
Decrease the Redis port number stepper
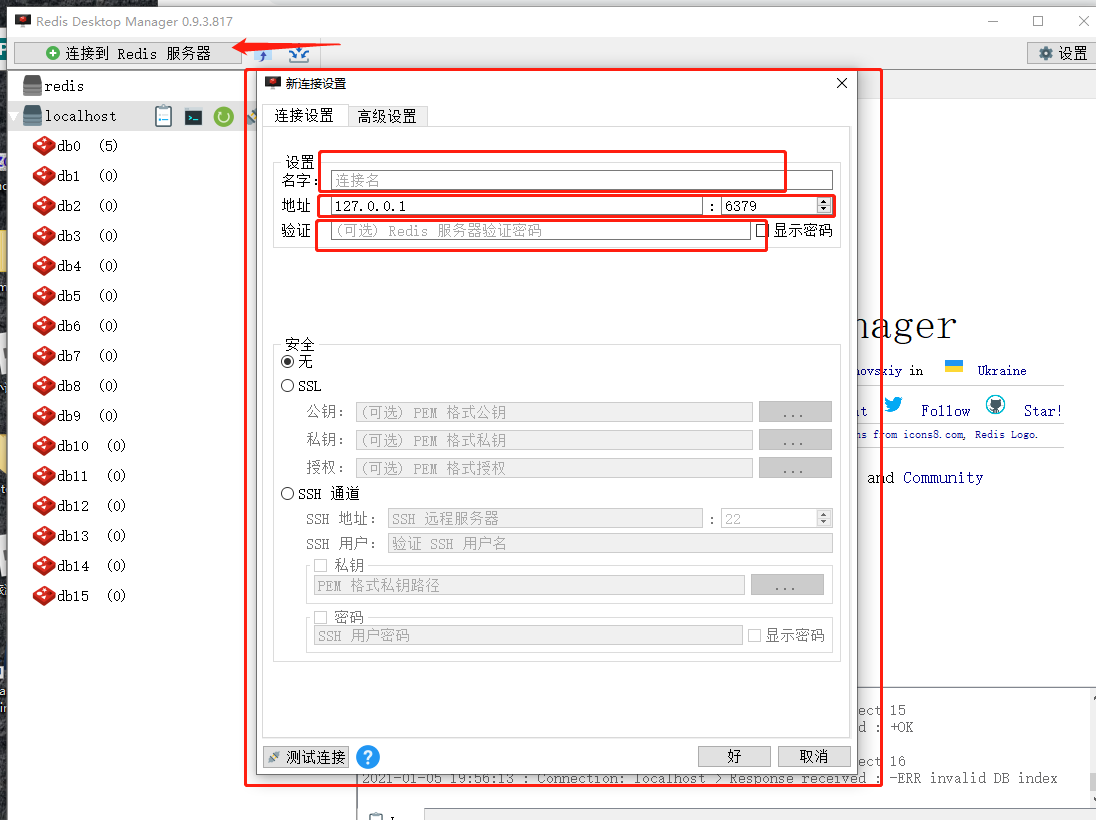coord(824,210)
